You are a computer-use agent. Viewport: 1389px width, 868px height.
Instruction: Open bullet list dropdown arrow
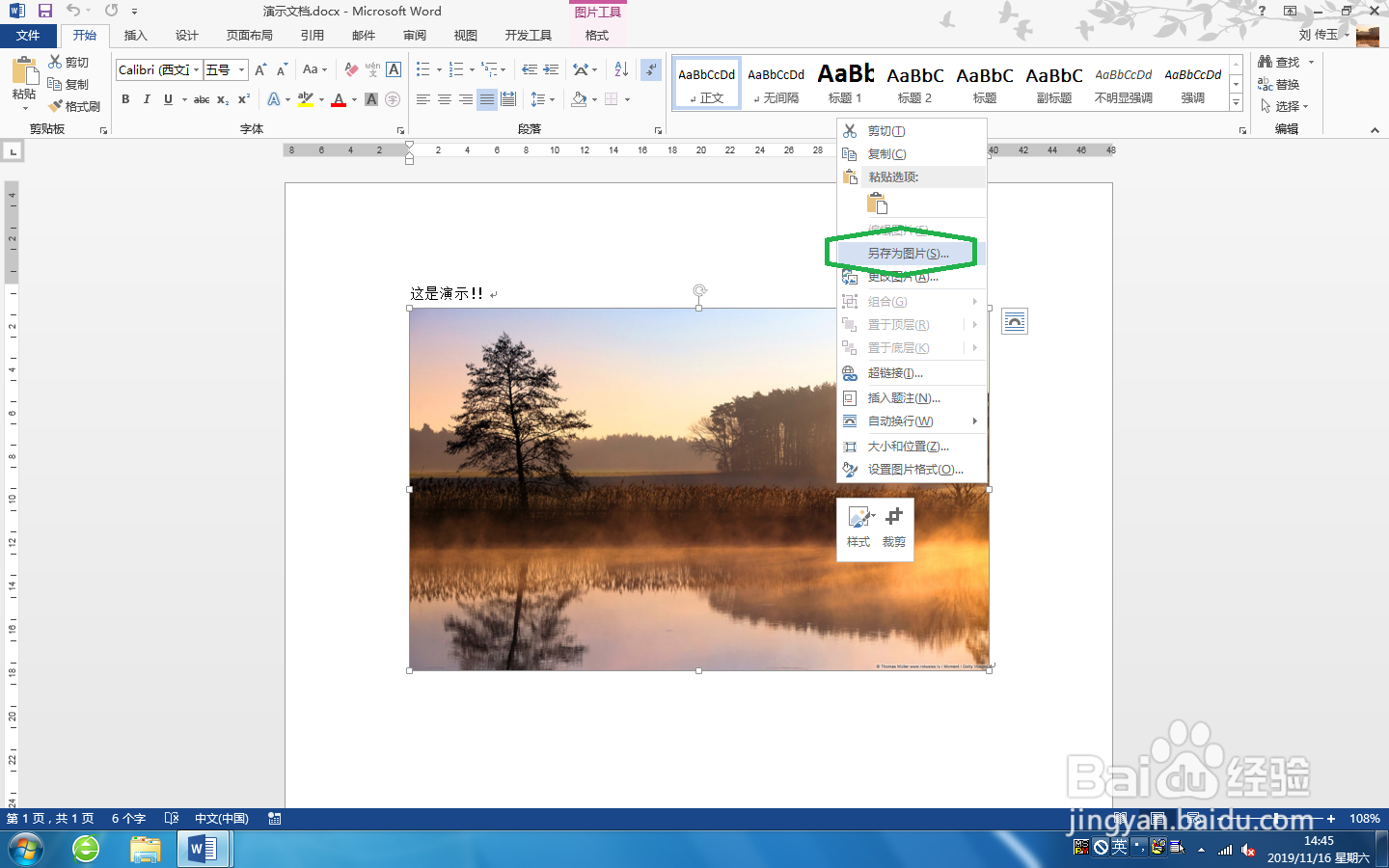(x=439, y=69)
